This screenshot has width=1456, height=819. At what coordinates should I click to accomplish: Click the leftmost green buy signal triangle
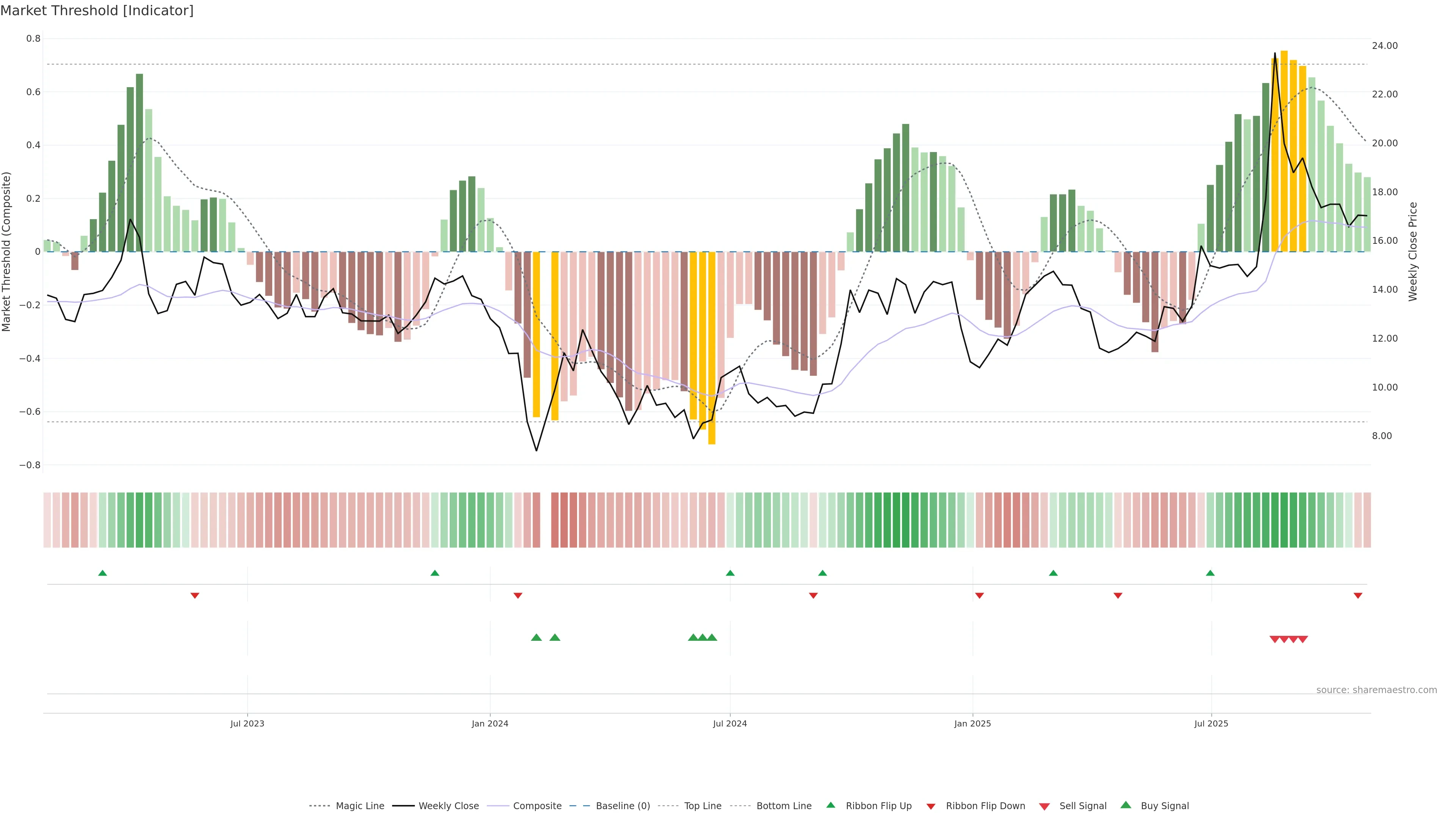pyautogui.click(x=537, y=637)
